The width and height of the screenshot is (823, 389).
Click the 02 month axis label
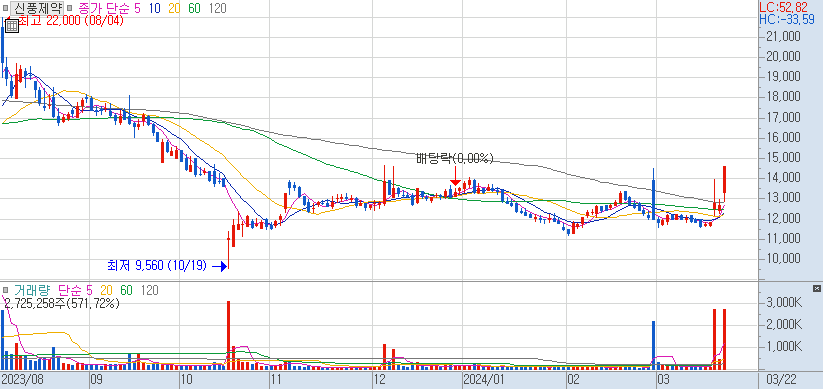574,379
